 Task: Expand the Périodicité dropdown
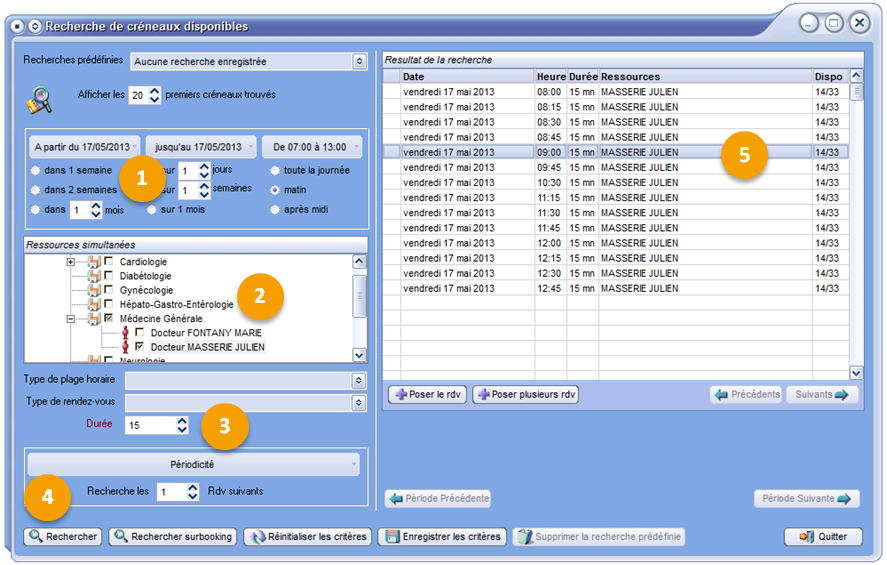coord(193,465)
